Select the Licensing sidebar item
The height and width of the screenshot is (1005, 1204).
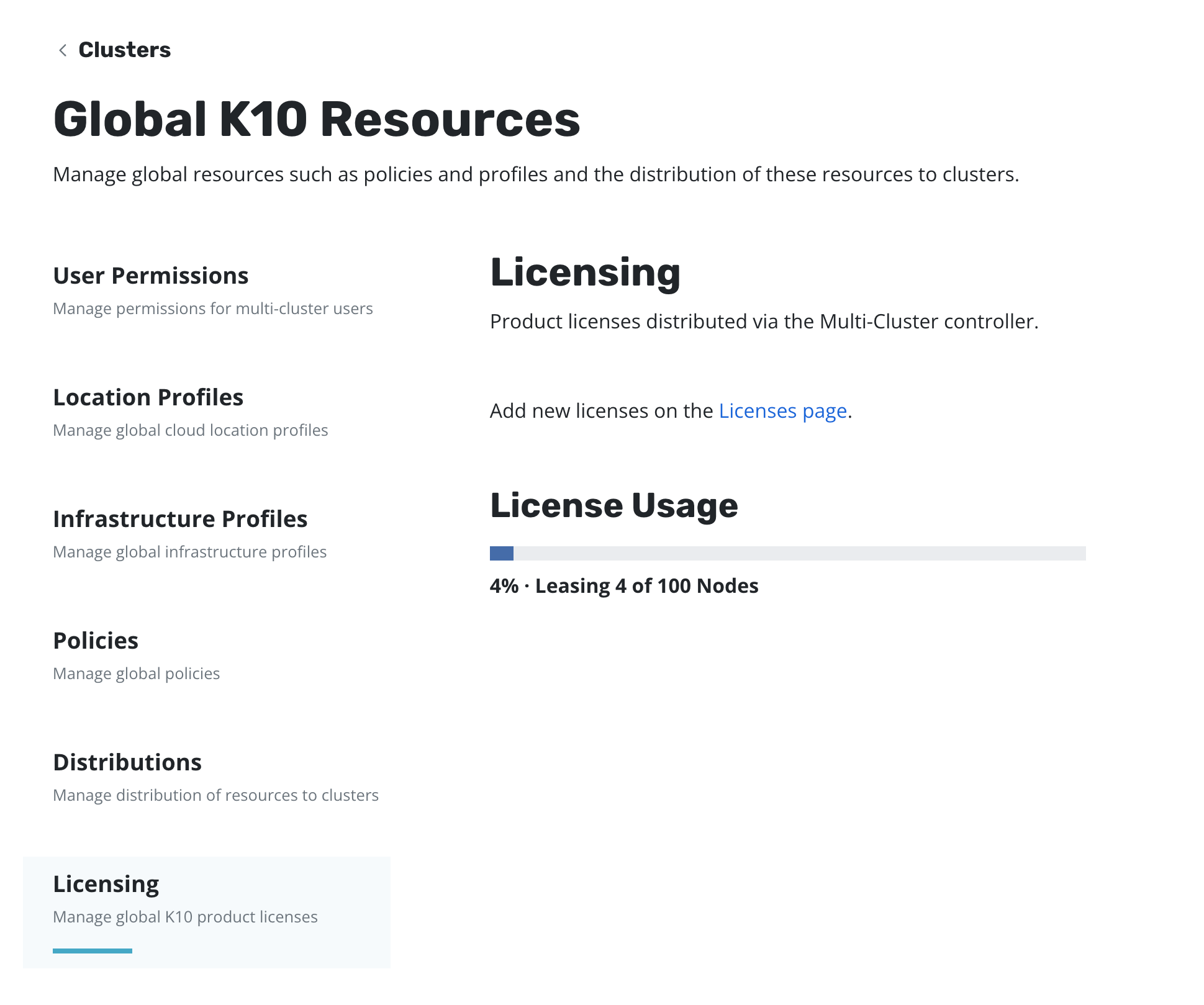pos(106,884)
